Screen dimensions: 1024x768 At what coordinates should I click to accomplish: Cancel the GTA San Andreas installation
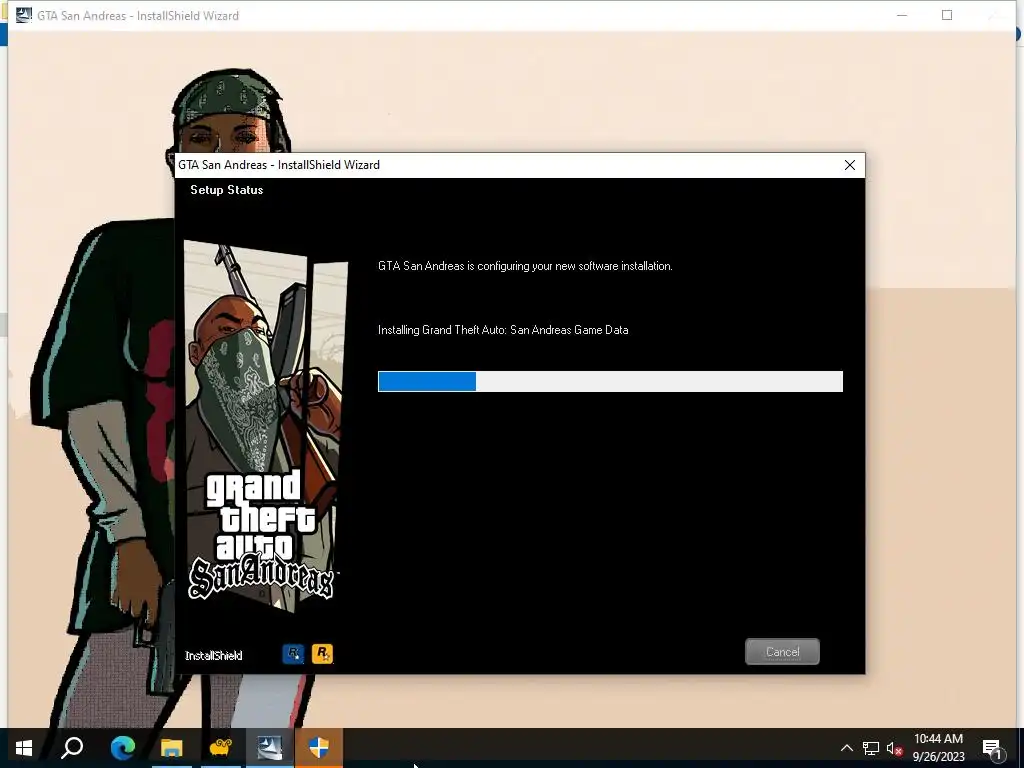click(x=782, y=652)
